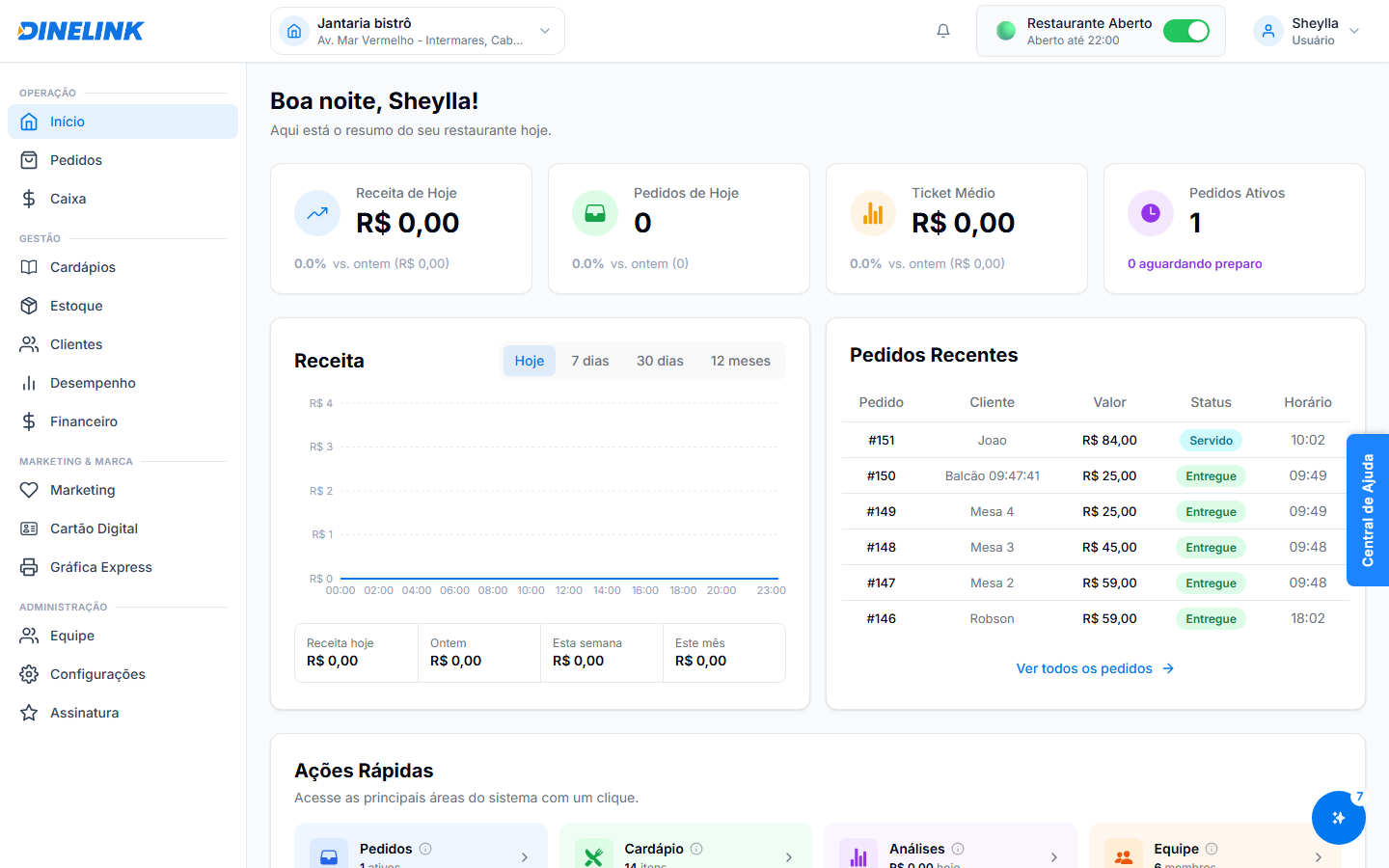
Task: Open Cardápios in the sidebar
Action: coord(123,267)
